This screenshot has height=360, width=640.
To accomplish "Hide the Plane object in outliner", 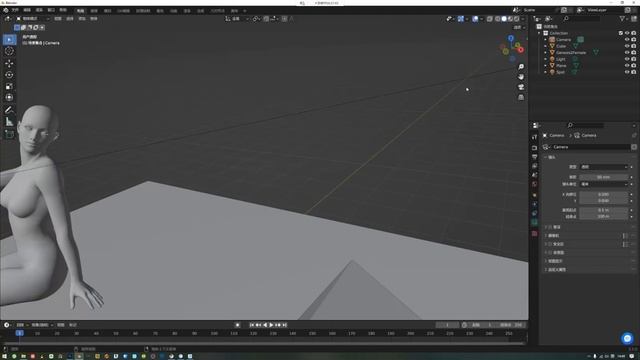I will tap(627, 66).
